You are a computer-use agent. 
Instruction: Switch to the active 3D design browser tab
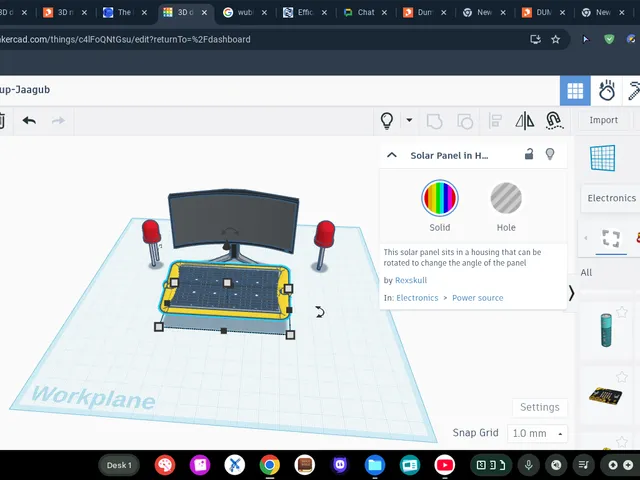[185, 13]
